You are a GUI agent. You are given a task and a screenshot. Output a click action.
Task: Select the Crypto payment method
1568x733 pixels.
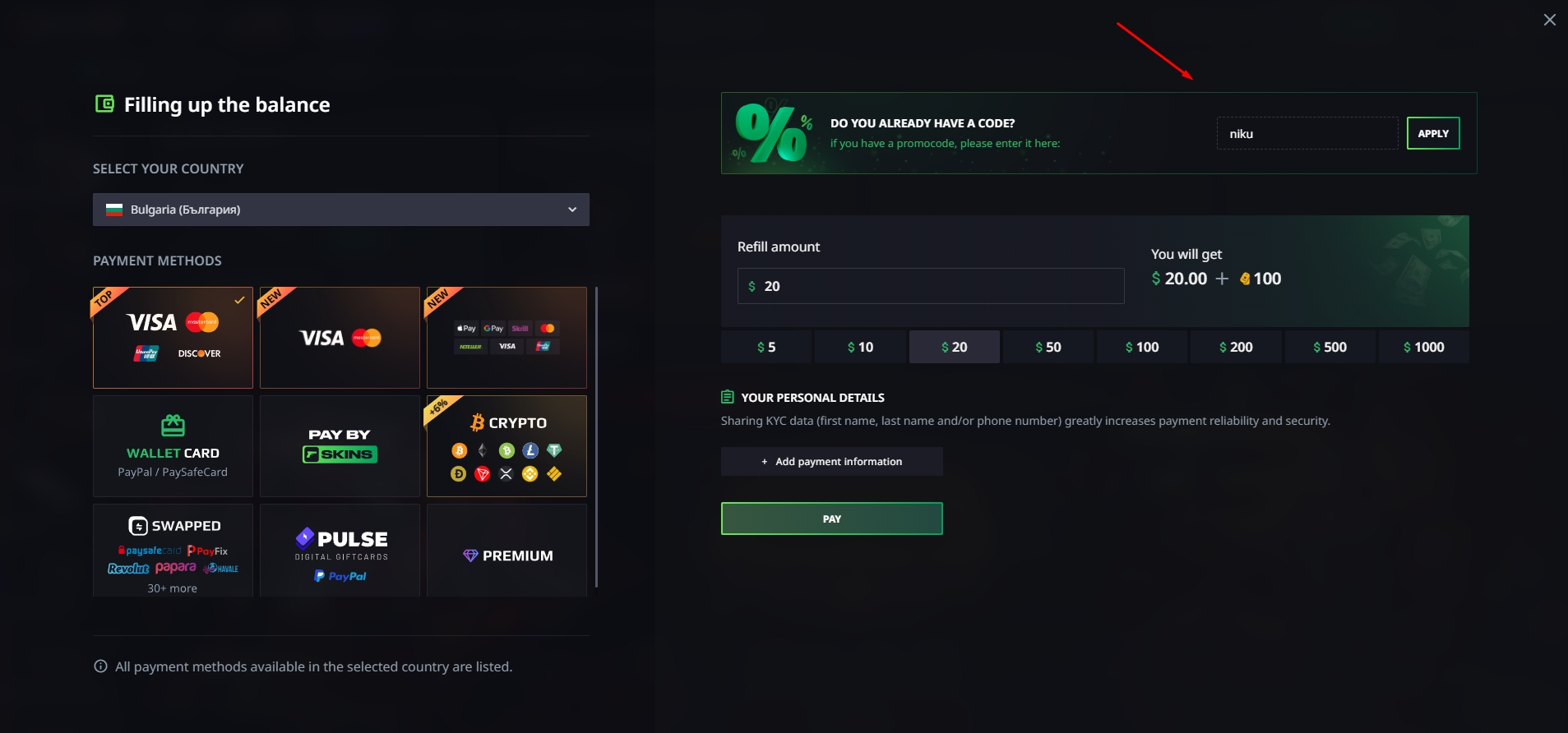coord(506,446)
